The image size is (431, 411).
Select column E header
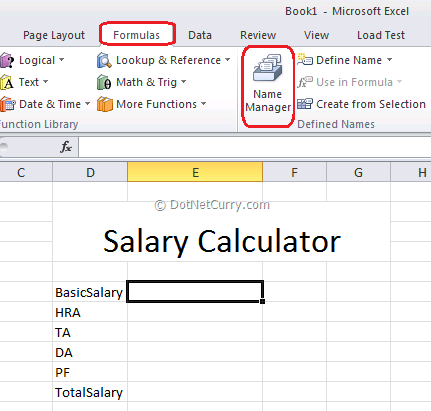tap(195, 172)
